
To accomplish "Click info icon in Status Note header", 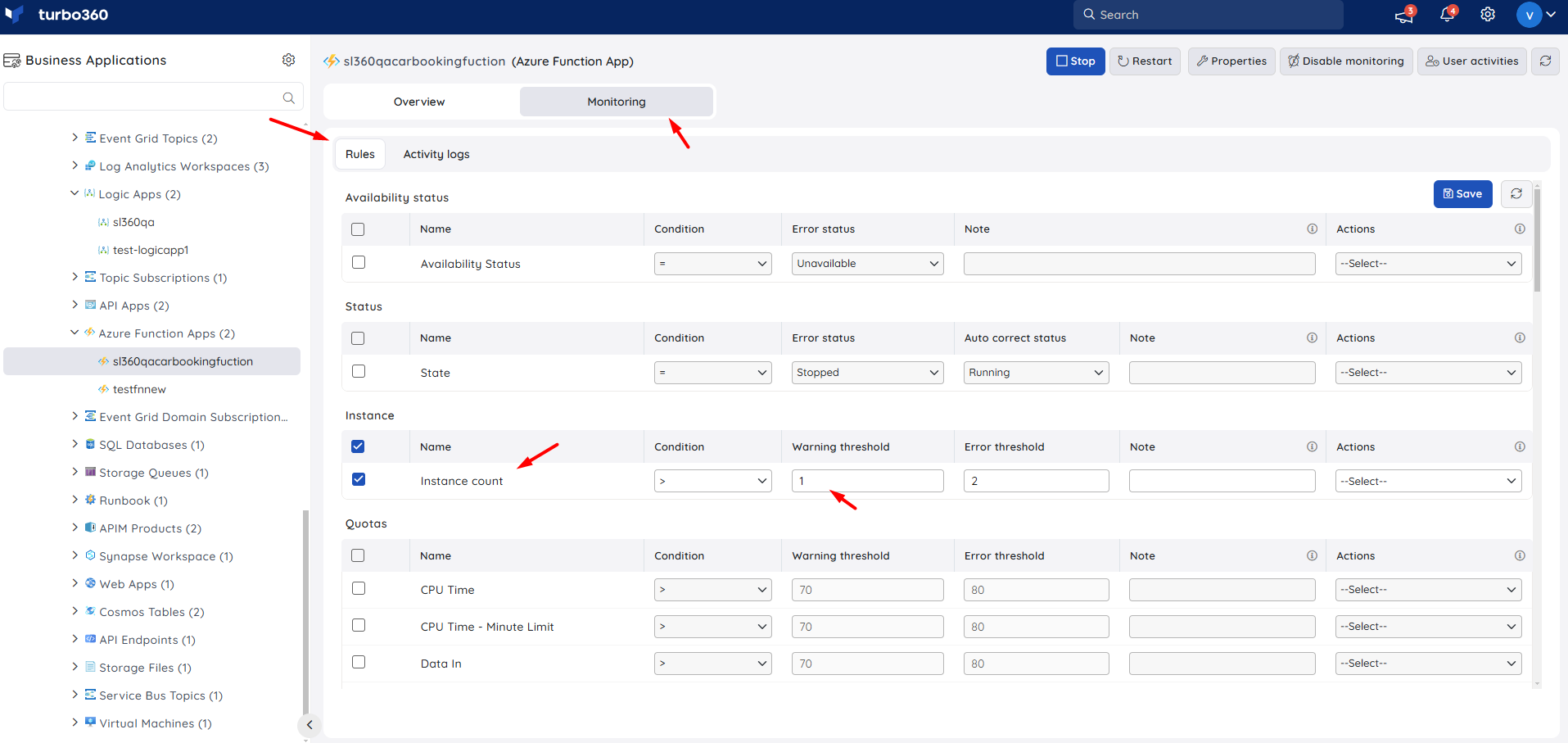I will 1312,338.
